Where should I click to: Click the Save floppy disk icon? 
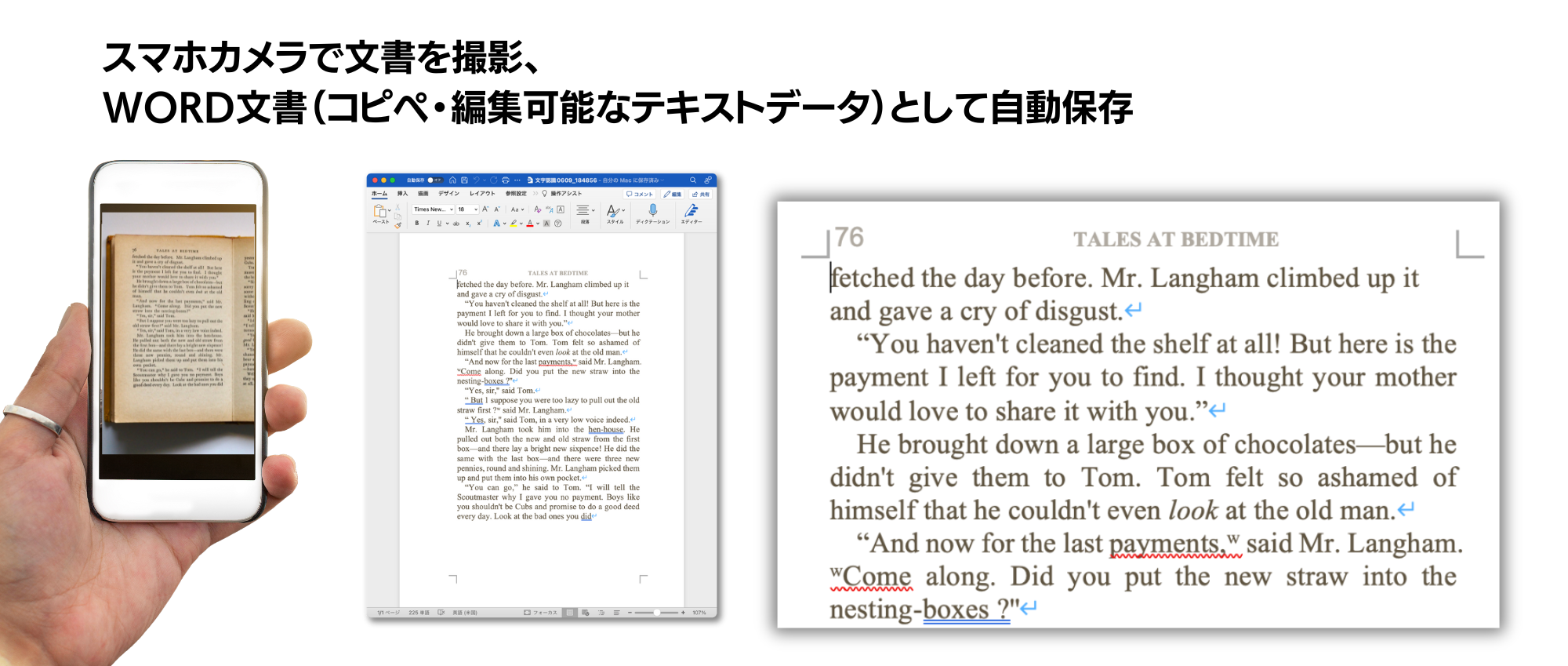464,180
